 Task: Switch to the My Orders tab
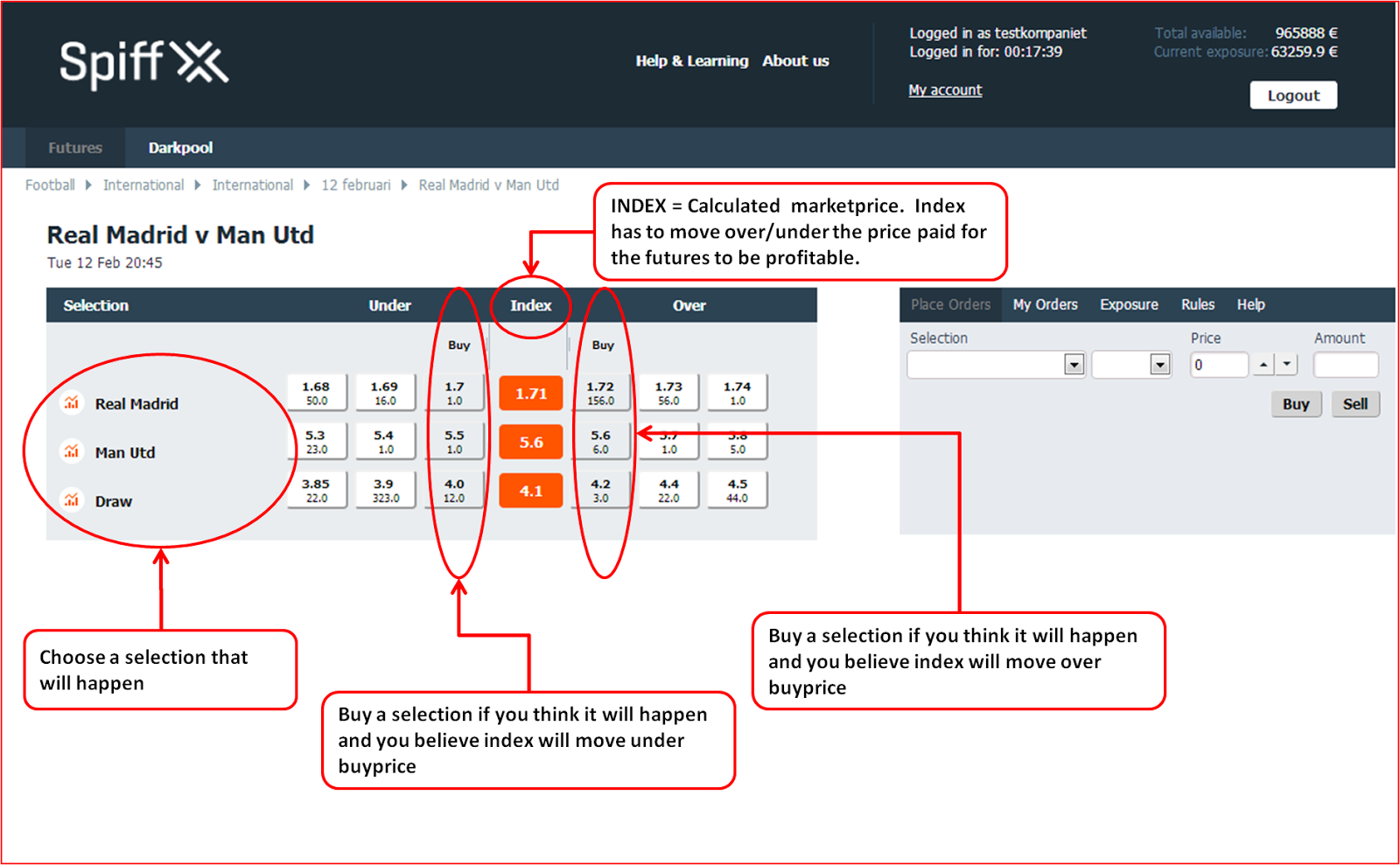[x=1046, y=304]
